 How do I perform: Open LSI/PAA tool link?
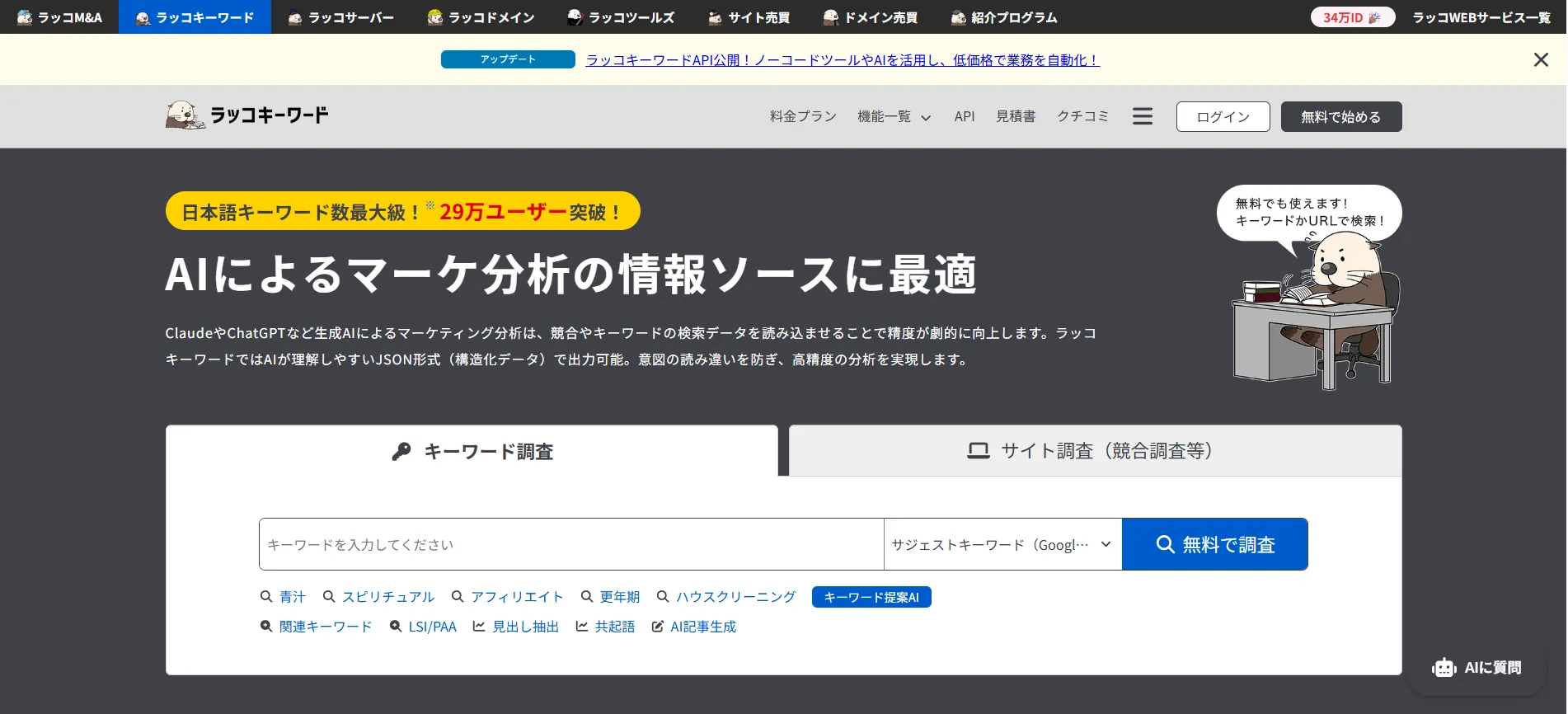tap(423, 627)
